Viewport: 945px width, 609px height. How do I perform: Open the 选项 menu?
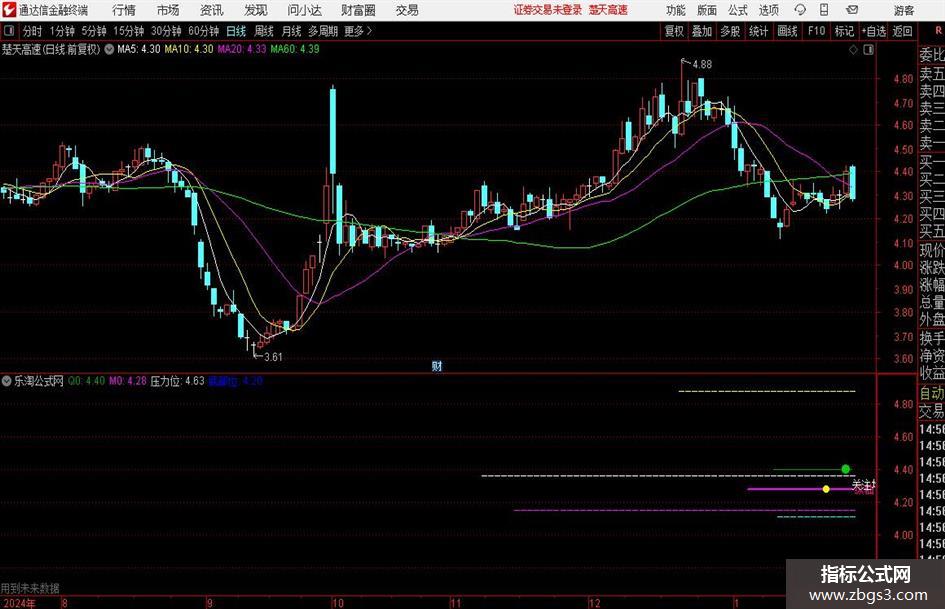click(x=768, y=10)
